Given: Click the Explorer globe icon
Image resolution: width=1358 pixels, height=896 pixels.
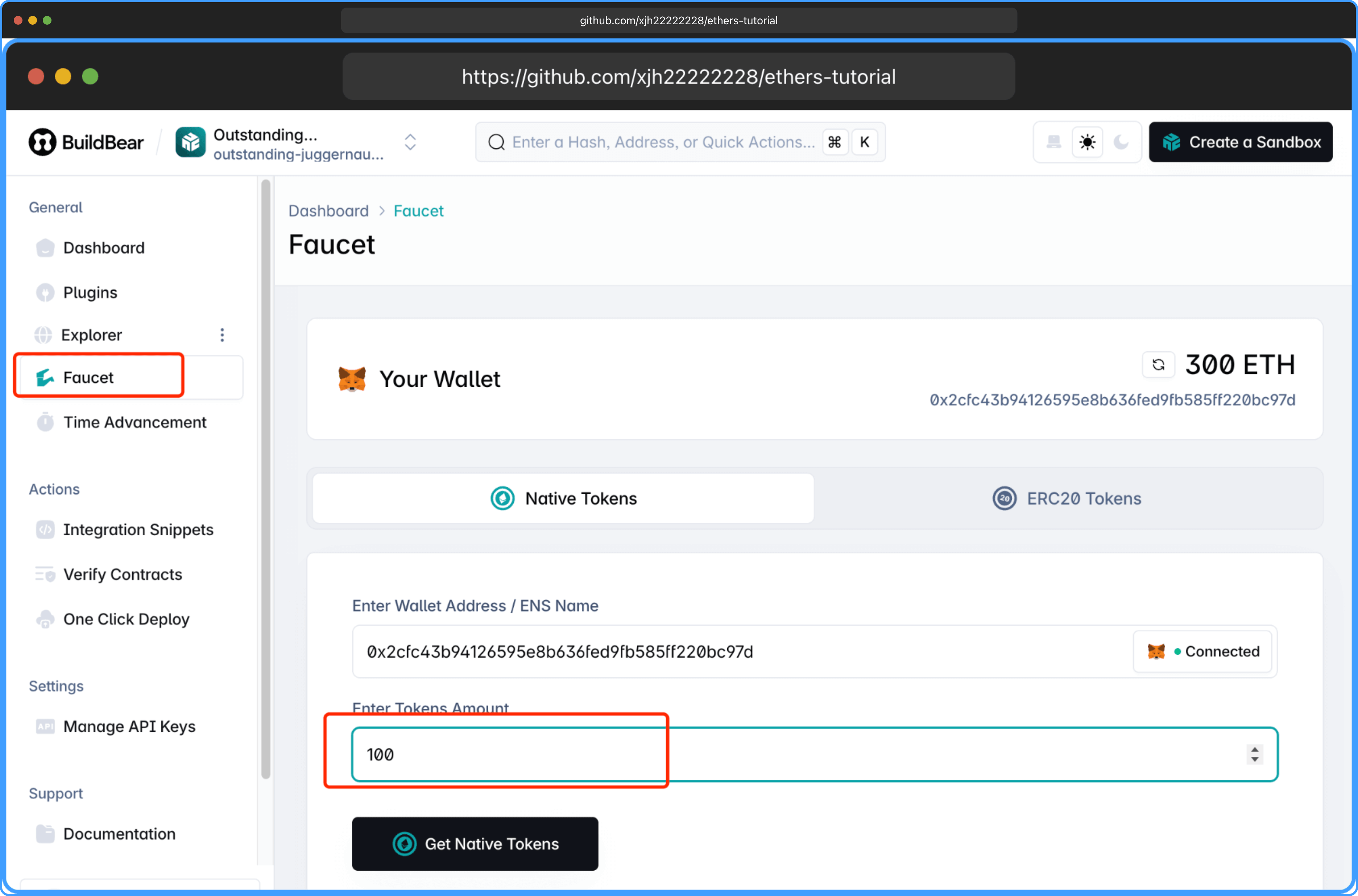Looking at the screenshot, I should pos(43,335).
